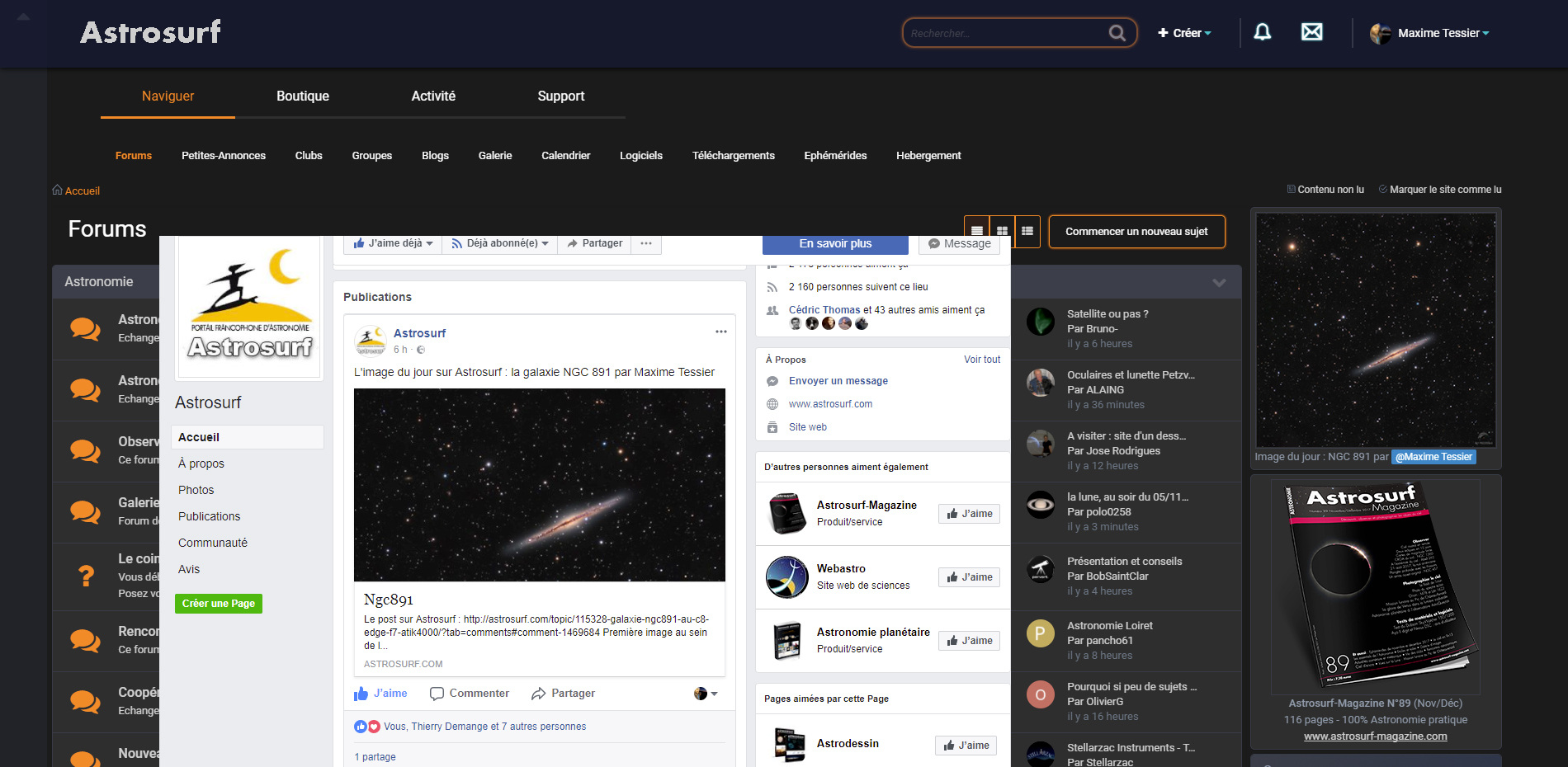This screenshot has width=1568, height=767.
Task: Open the post-as identity selector dropdown
Action: (x=706, y=694)
